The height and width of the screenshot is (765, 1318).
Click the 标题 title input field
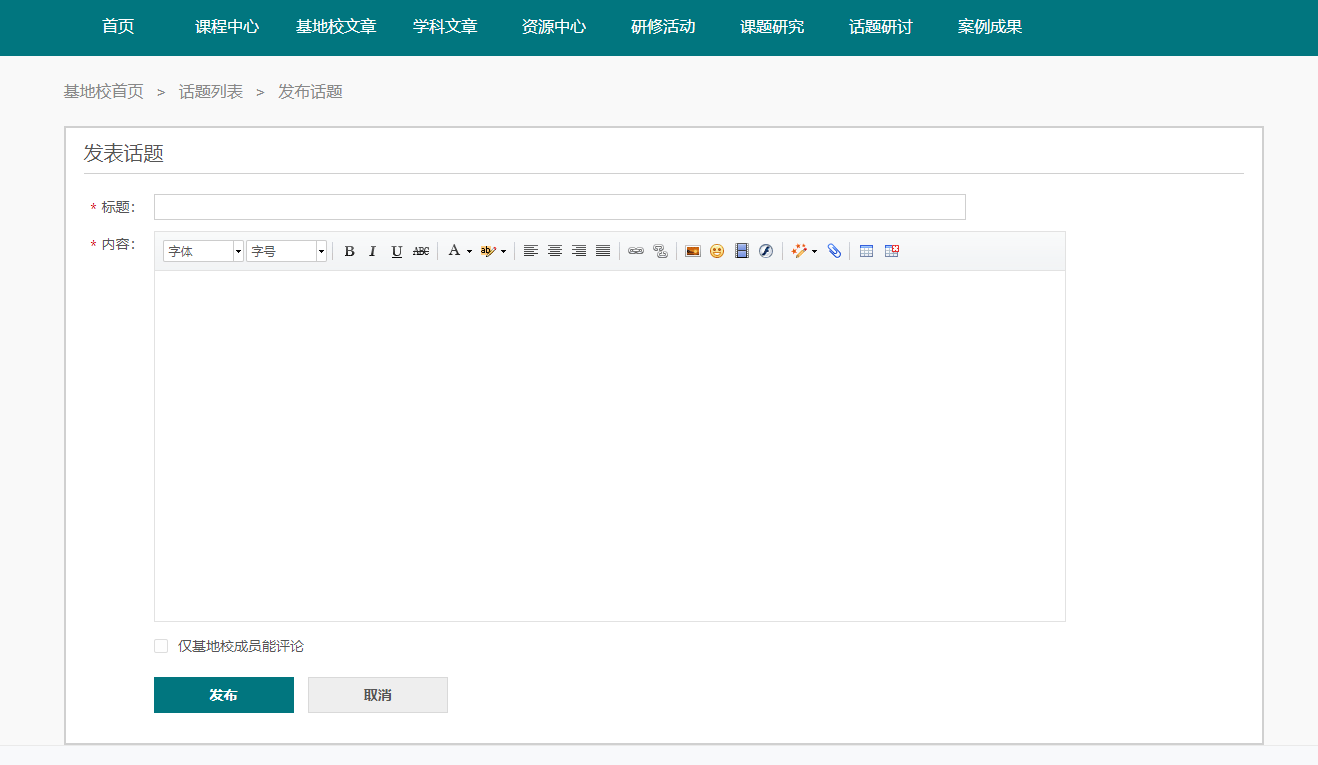(x=559, y=207)
